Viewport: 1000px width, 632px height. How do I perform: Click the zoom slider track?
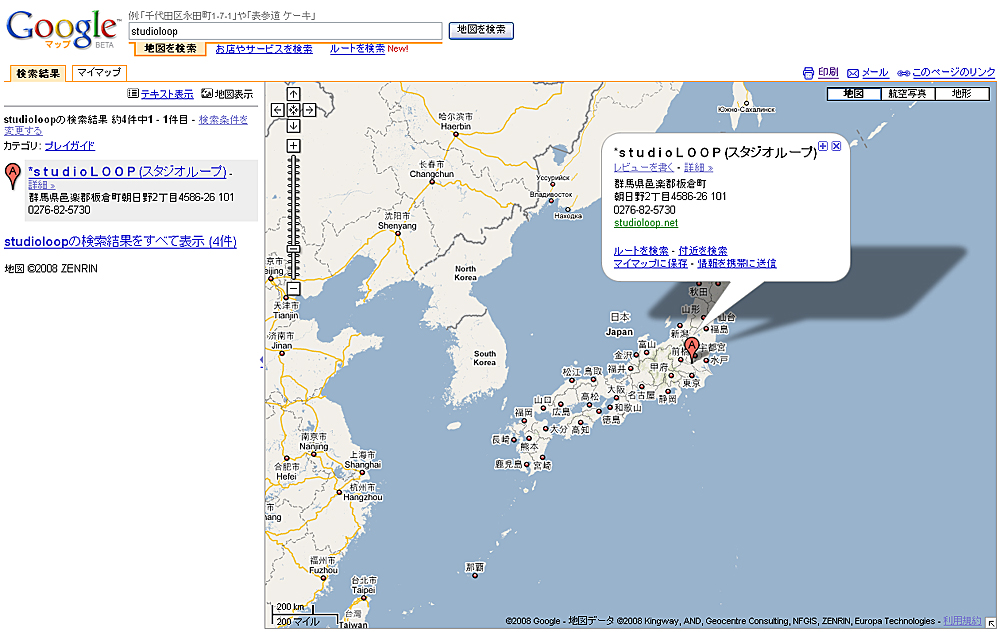[x=293, y=217]
